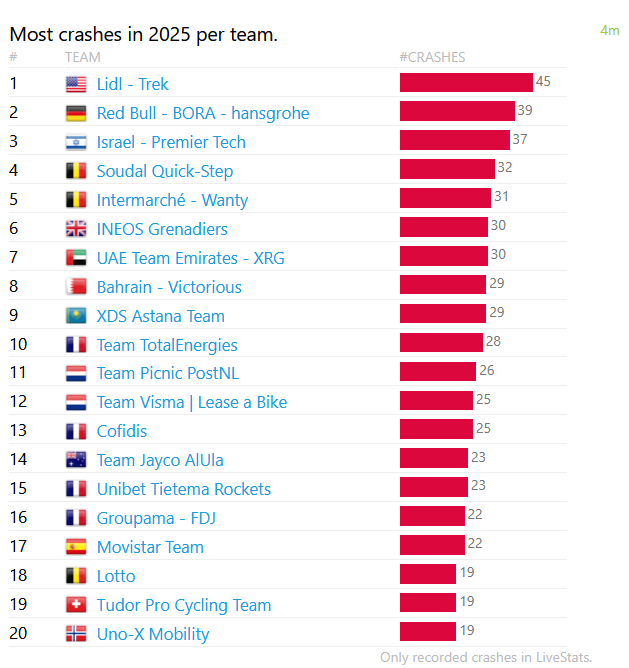Screen dimensions: 629x668
Task: Open the Lidl - Trek team link
Action: click(133, 84)
